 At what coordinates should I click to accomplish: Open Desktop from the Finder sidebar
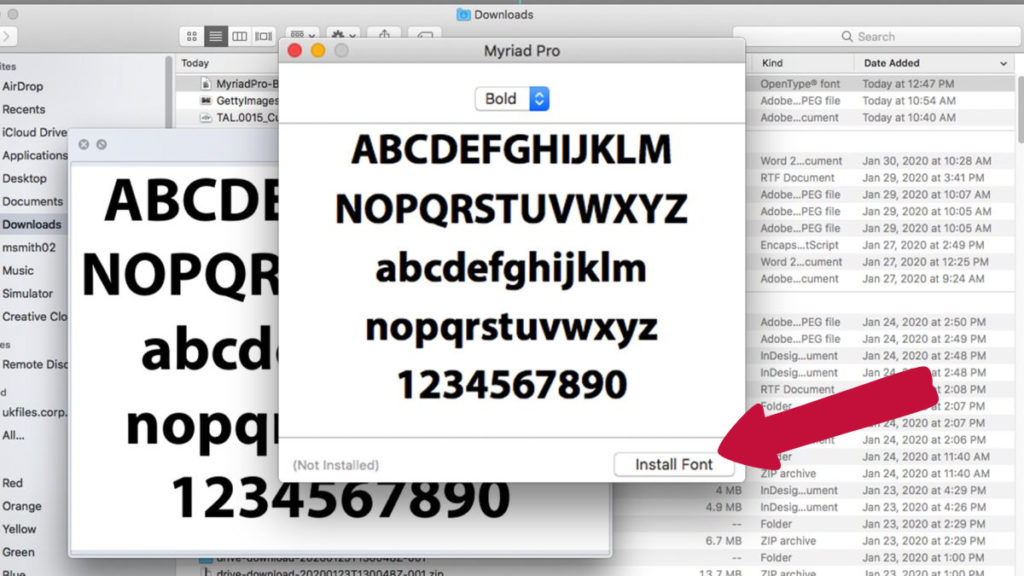coord(24,178)
